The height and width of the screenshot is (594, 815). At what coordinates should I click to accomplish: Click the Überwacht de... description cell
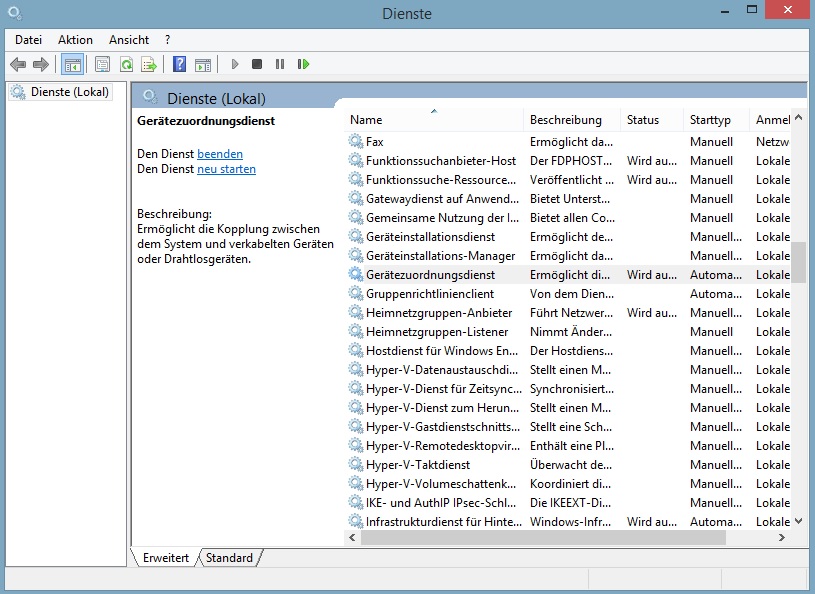(570, 465)
